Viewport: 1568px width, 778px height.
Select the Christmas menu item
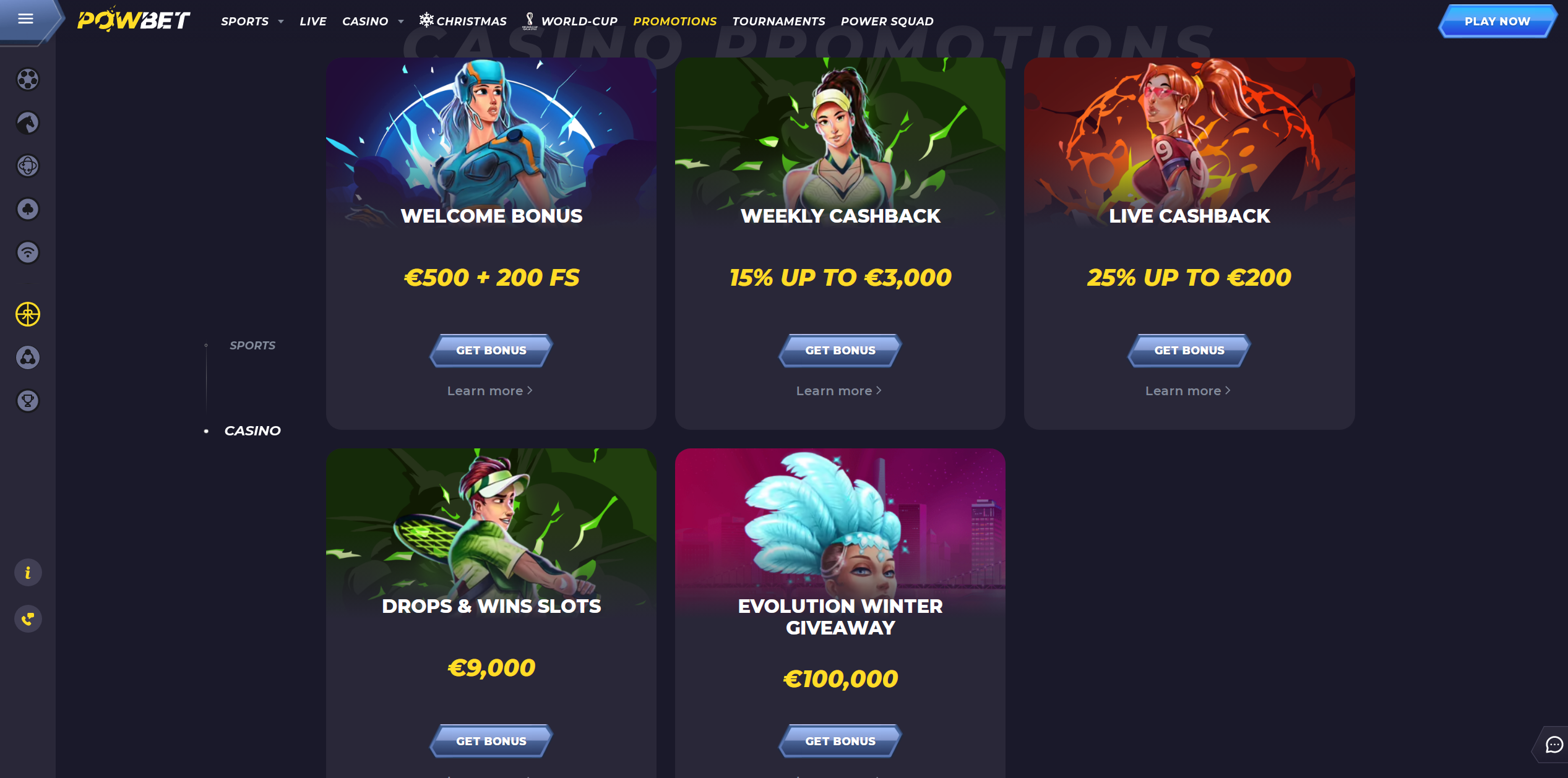point(463,21)
